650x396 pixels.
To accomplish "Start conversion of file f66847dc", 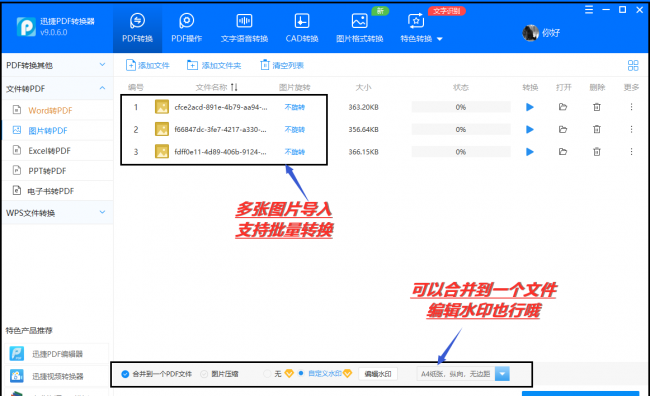I will pos(529,129).
